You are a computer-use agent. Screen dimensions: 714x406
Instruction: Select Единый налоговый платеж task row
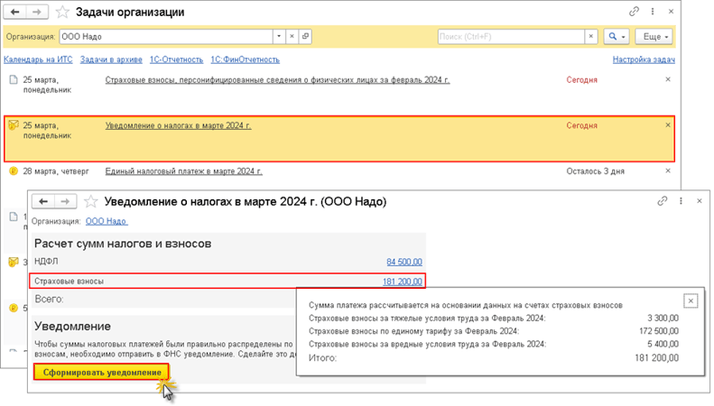[x=177, y=172]
